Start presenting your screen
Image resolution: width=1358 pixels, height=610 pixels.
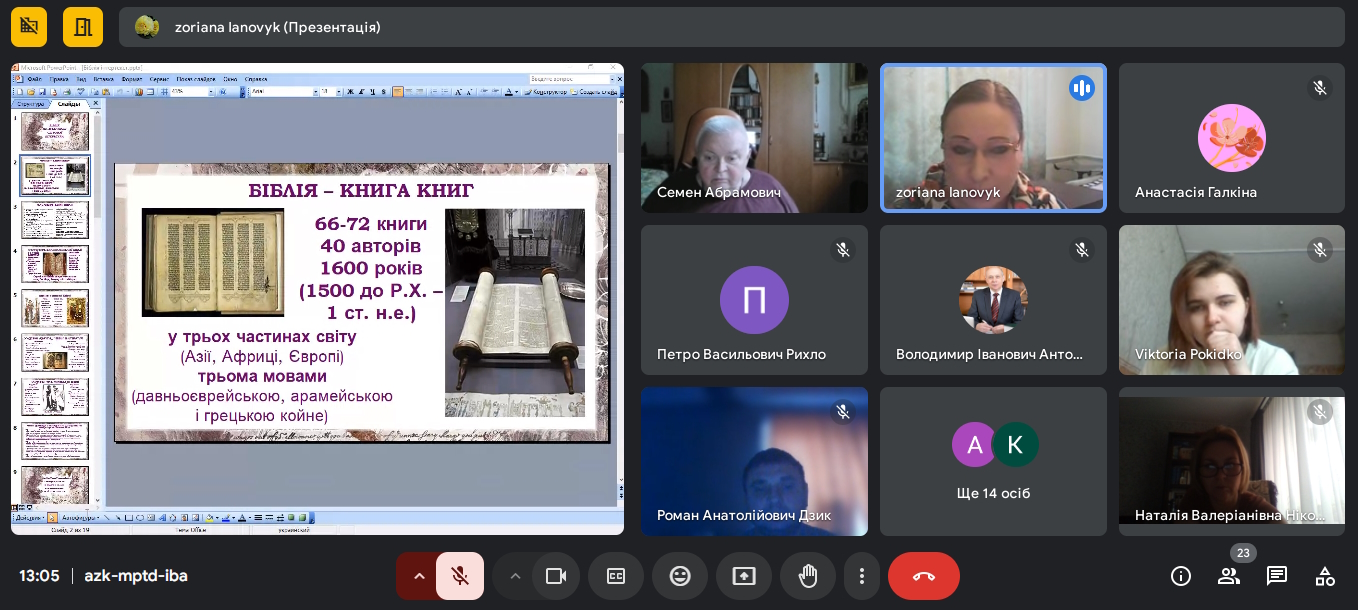click(744, 576)
